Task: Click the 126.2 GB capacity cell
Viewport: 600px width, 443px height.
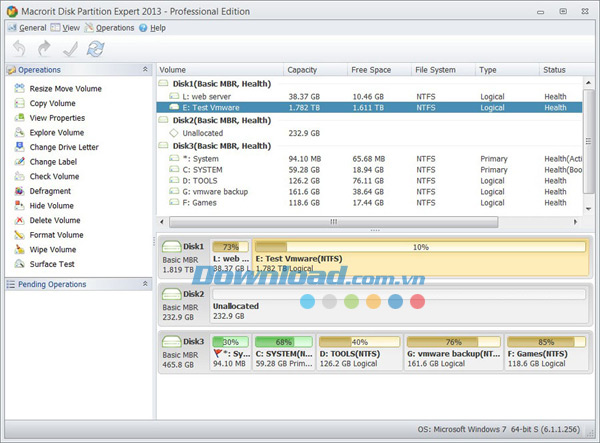Action: pyautogui.click(x=304, y=181)
